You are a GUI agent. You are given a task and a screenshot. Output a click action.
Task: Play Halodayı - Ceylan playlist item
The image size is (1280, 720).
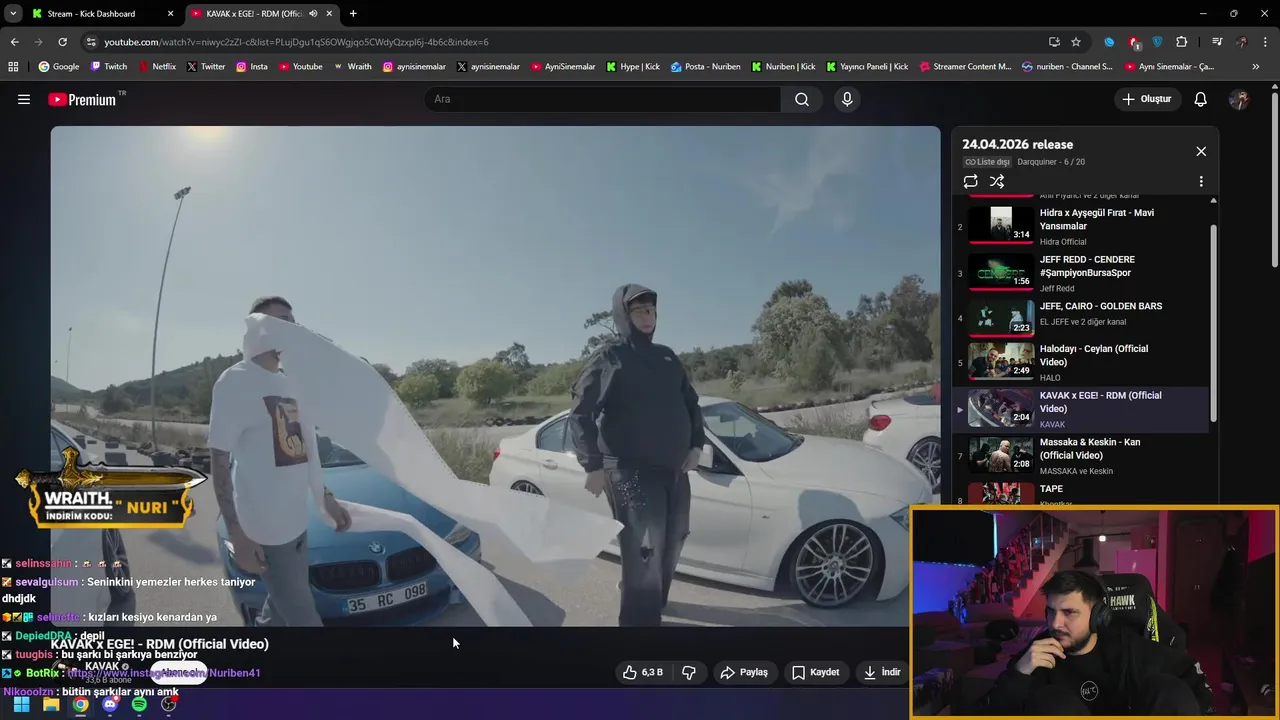tap(1080, 364)
